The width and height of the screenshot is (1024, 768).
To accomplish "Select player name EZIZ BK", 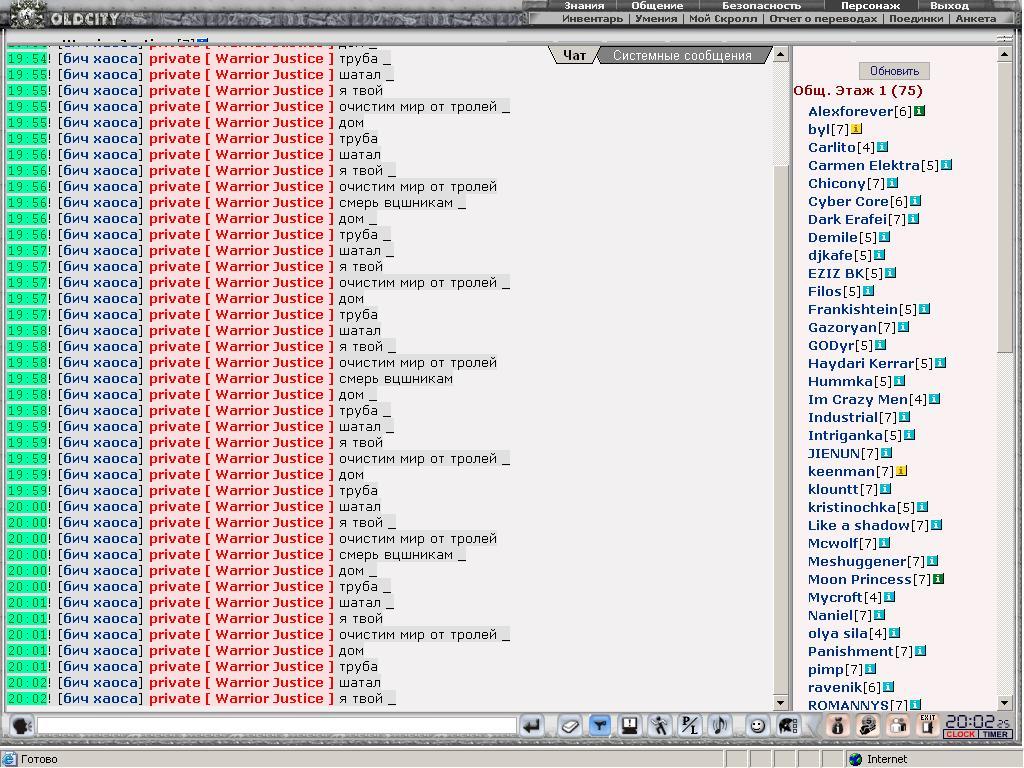I will click(836, 273).
